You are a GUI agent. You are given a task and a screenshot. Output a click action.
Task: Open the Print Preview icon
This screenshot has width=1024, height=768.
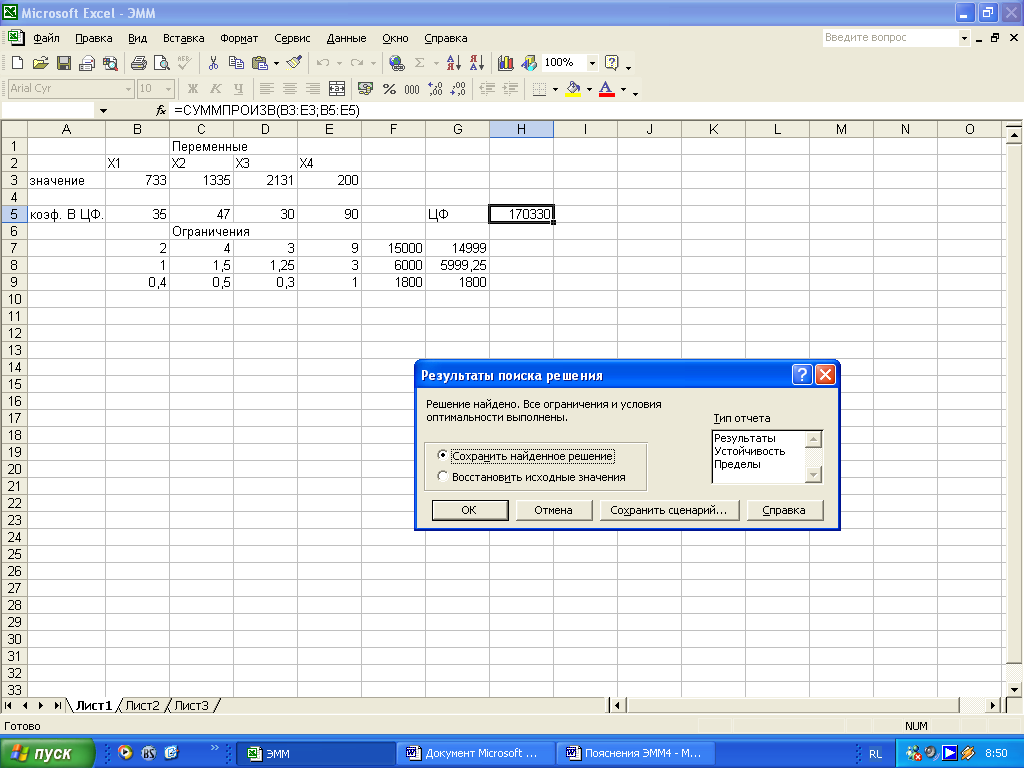click(161, 63)
